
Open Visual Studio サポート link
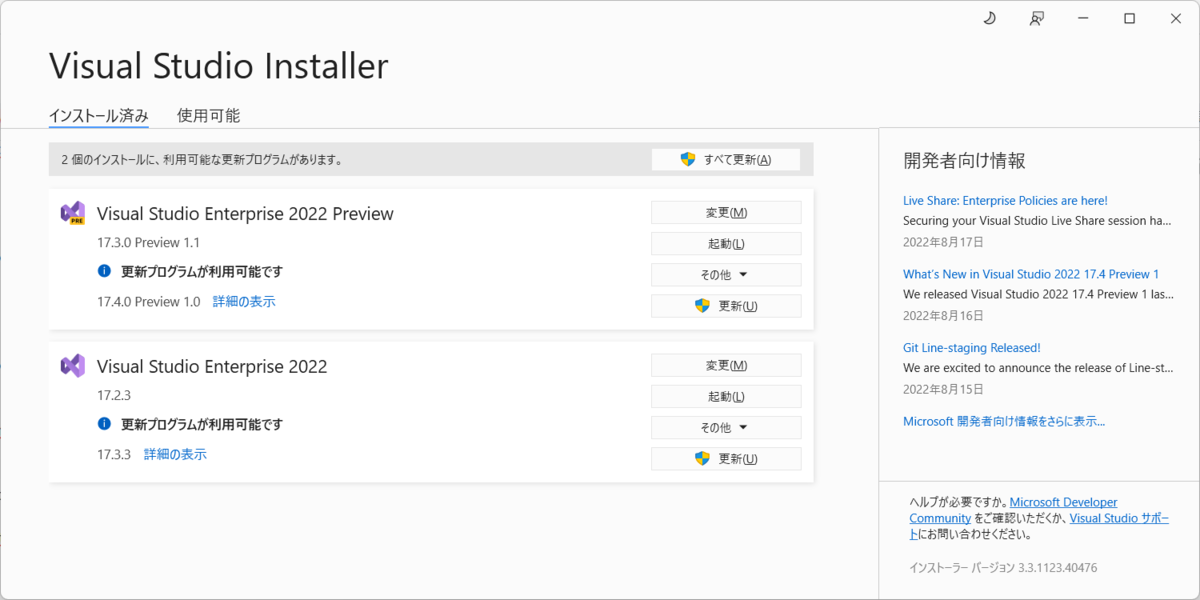pyautogui.click(x=1119, y=518)
